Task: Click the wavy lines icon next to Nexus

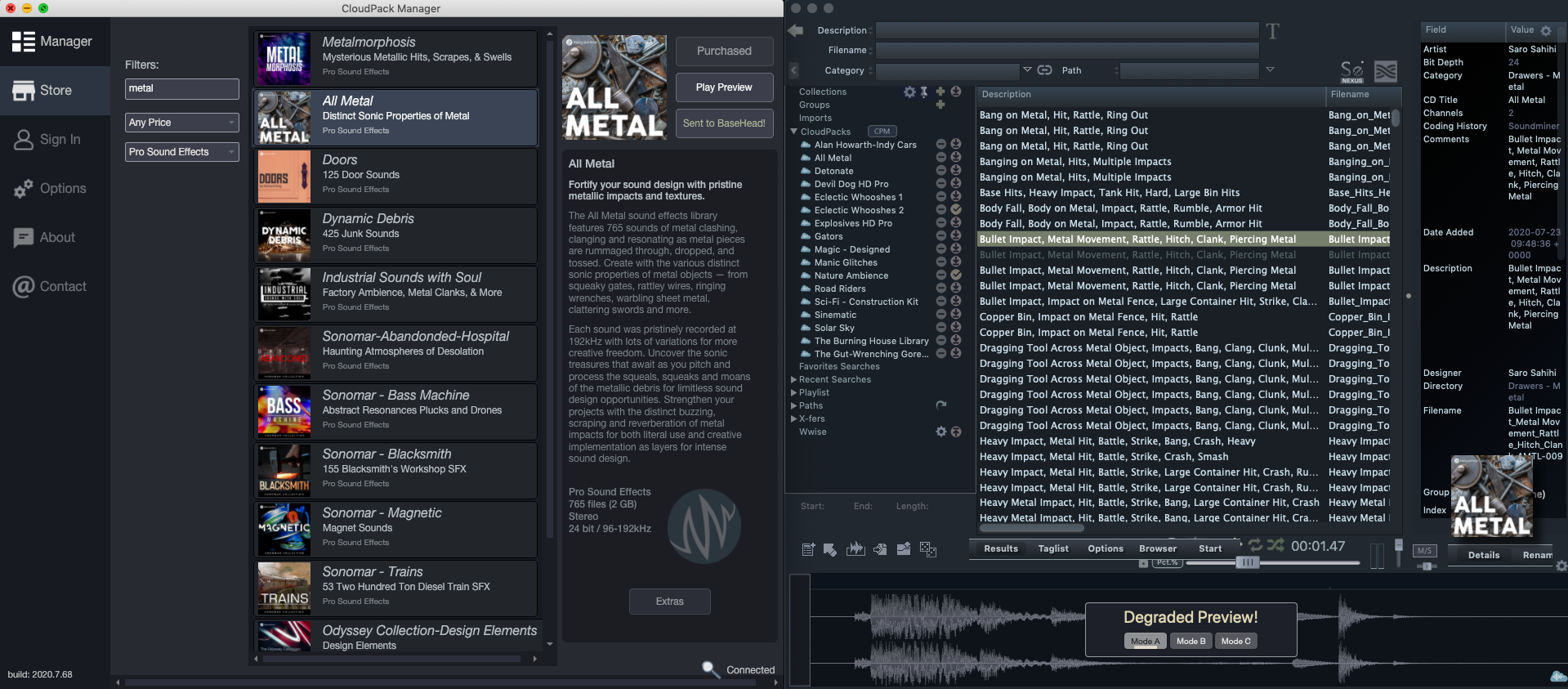Action: click(1385, 71)
